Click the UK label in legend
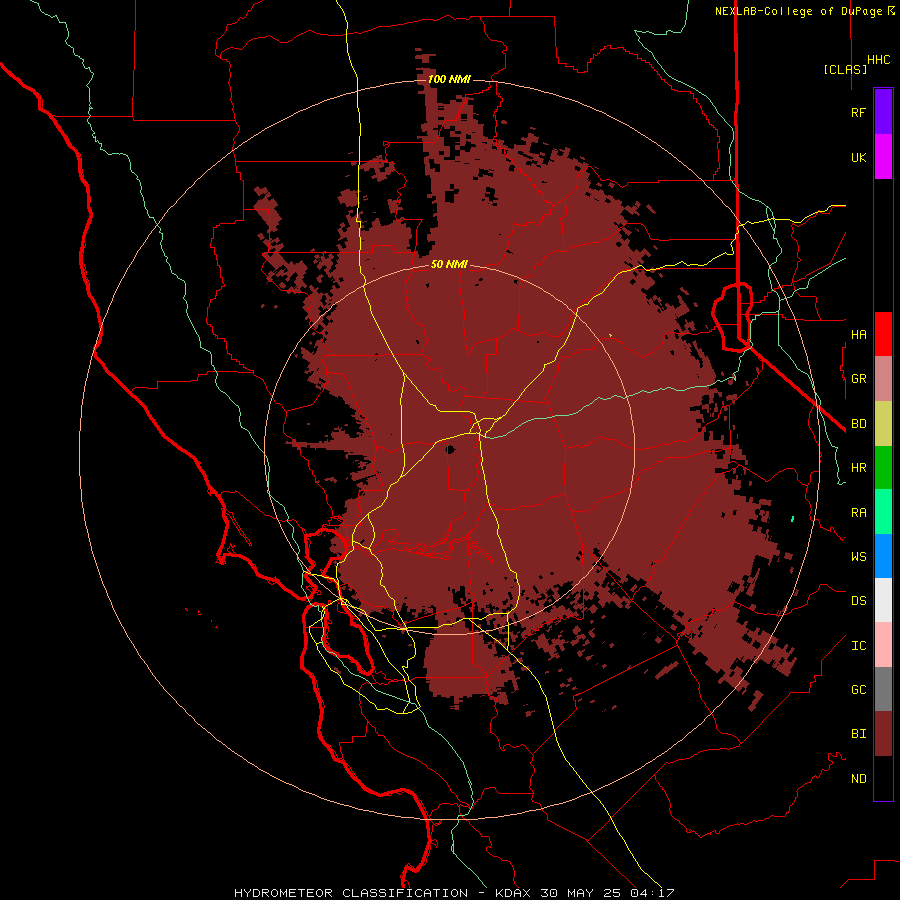This screenshot has height=900, width=900. 858,157
